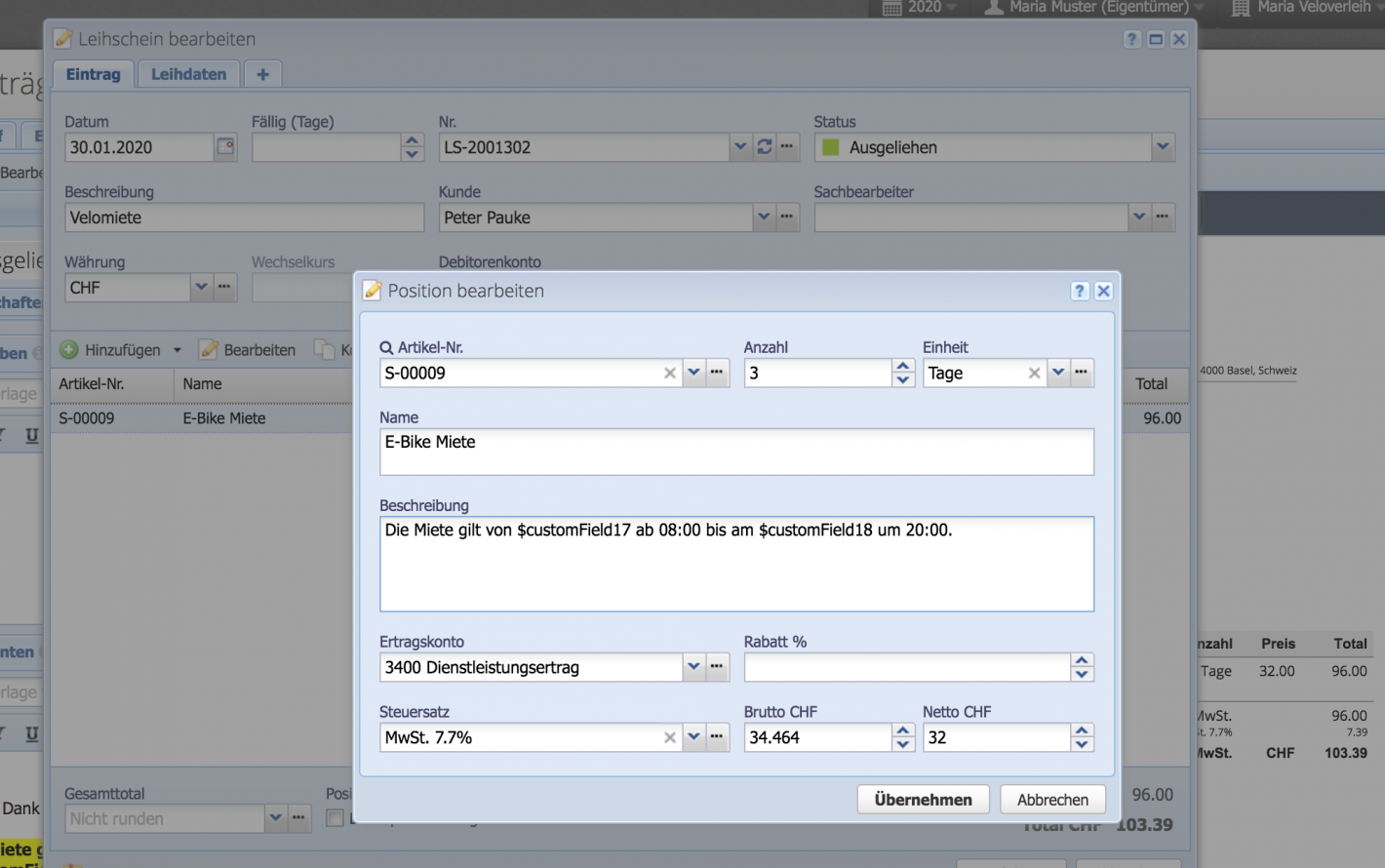Click the building icon beside Maria Veloverleih

(x=1241, y=8)
